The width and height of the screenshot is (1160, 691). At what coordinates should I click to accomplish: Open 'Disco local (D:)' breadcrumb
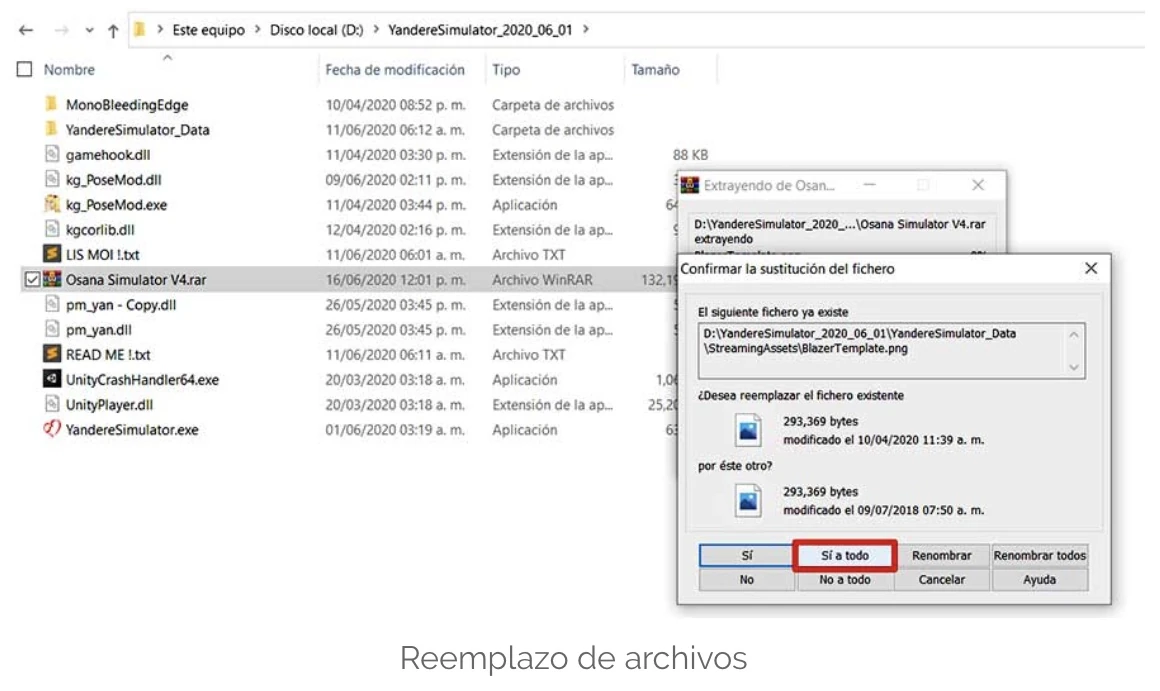[x=316, y=30]
